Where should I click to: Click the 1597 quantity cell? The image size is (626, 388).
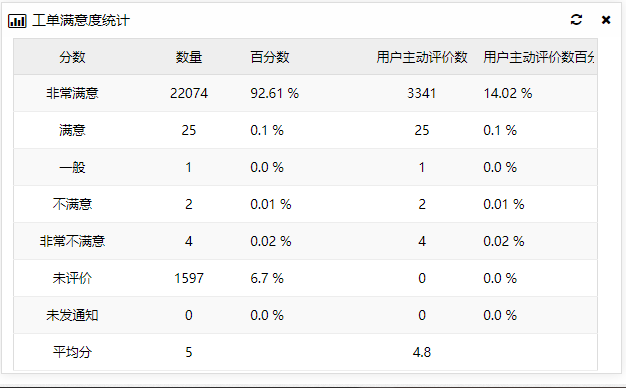[x=189, y=278]
